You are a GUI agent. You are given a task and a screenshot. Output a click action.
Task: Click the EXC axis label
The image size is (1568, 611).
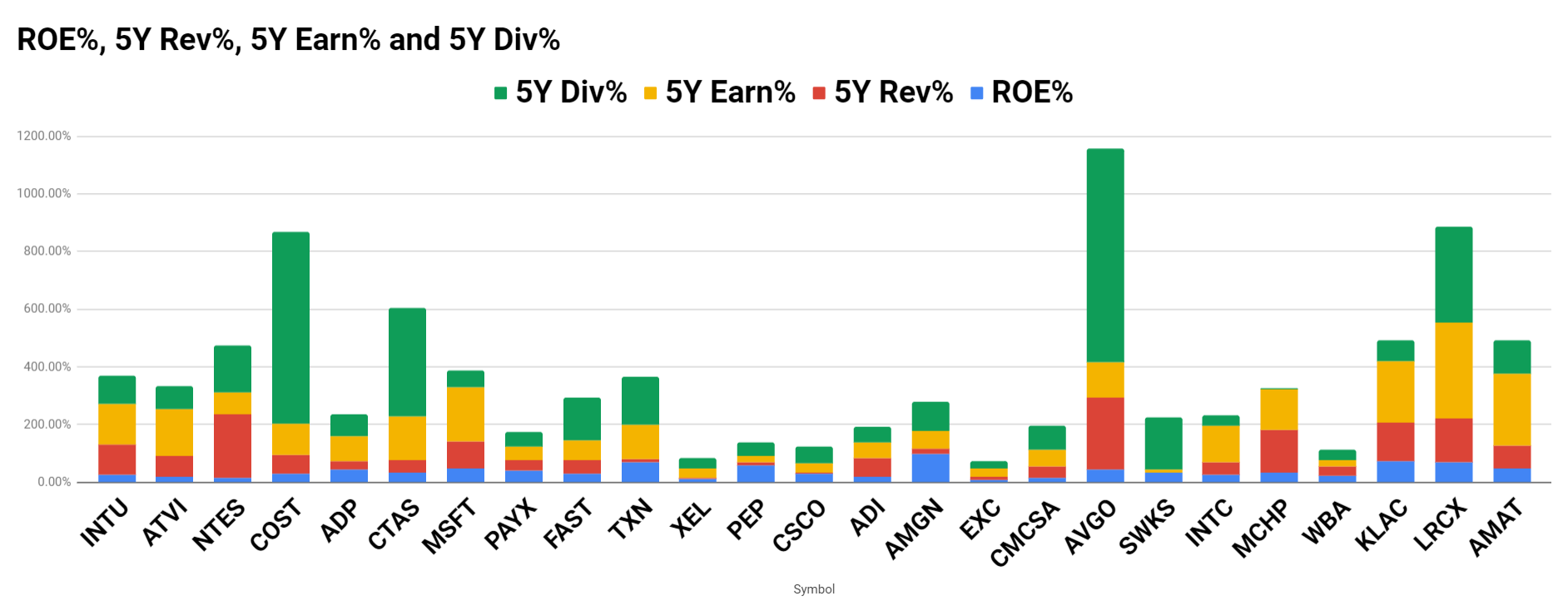click(x=980, y=519)
